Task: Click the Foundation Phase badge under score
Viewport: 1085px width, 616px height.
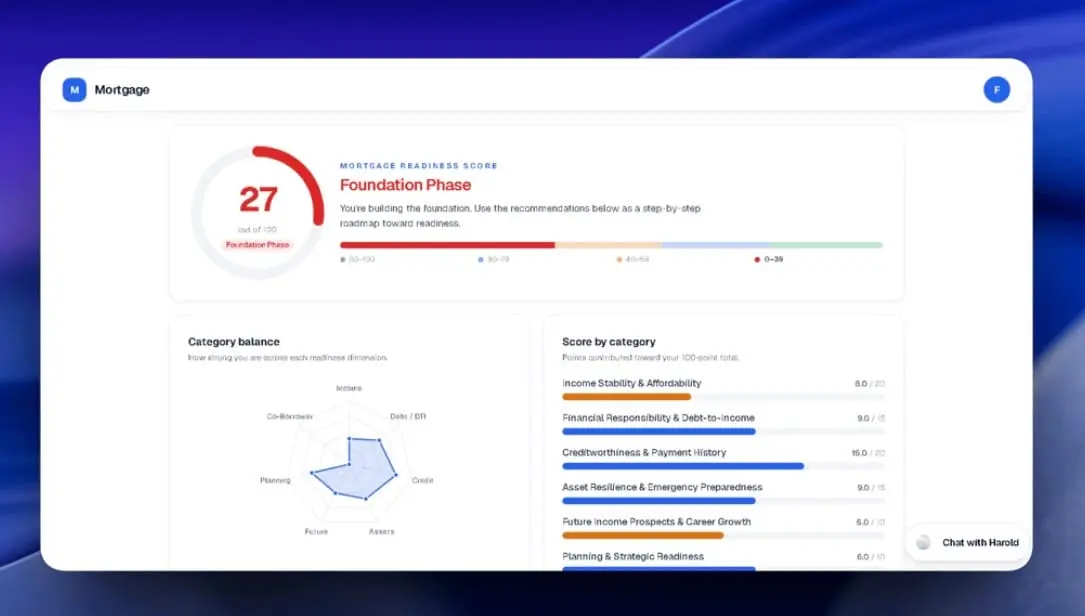Action: 257,245
